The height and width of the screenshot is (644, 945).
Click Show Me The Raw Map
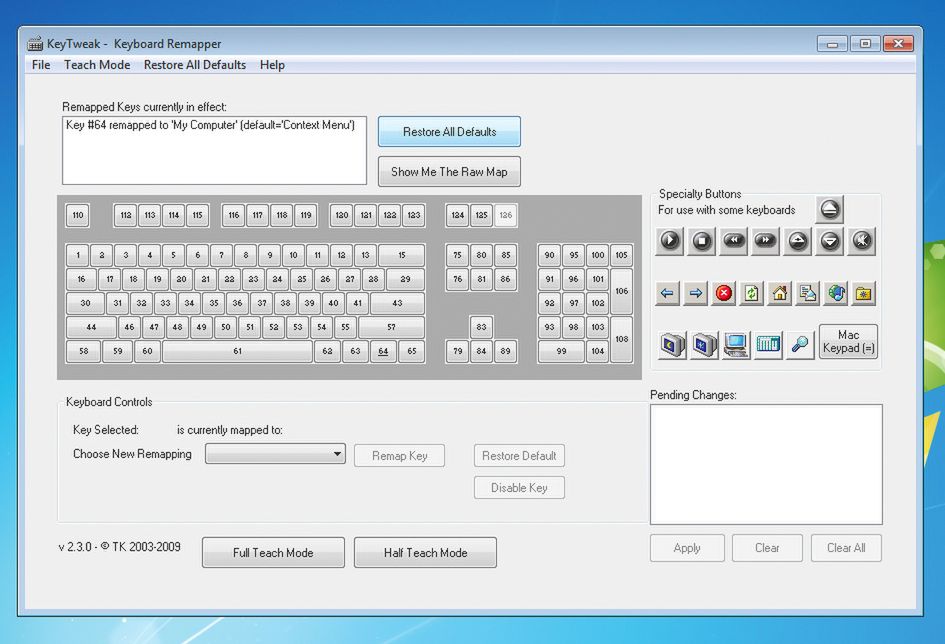[x=450, y=172]
